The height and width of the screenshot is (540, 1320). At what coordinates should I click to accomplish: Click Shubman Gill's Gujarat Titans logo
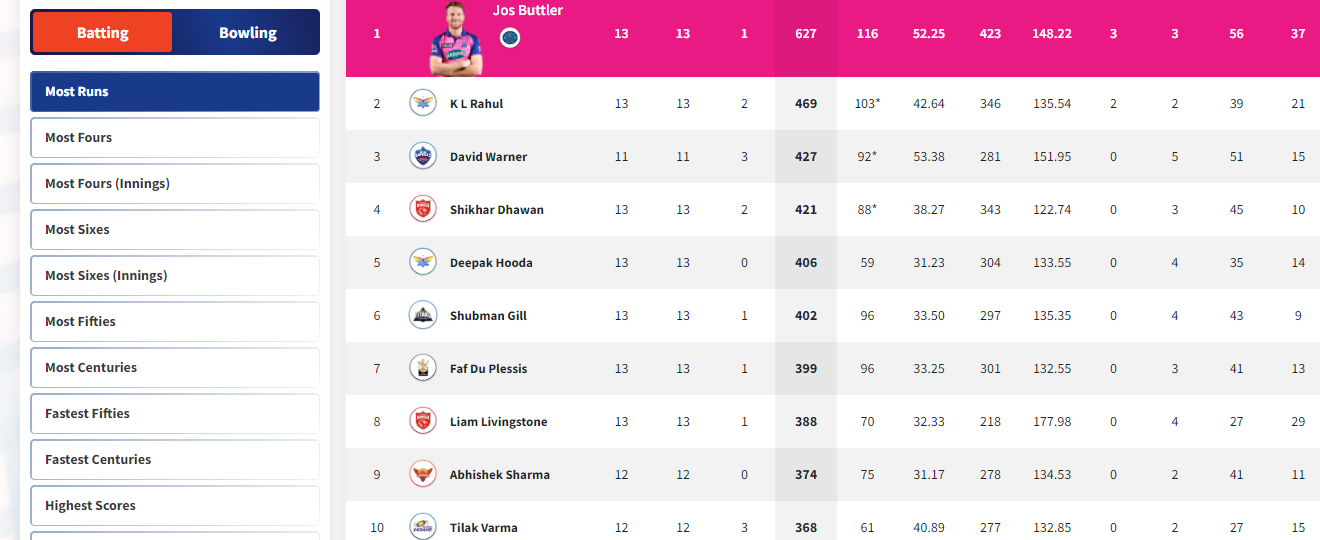[x=423, y=315]
